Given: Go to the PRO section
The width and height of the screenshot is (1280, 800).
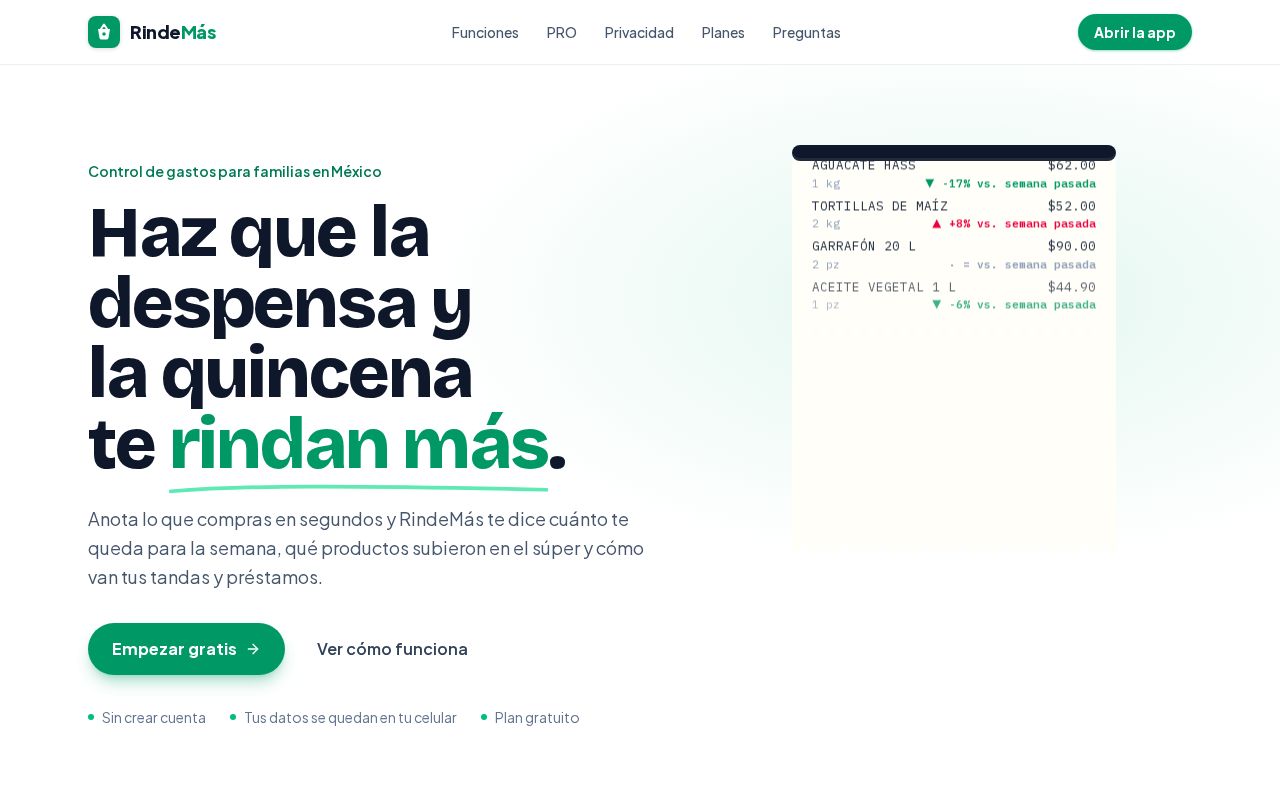Looking at the screenshot, I should 562,32.
